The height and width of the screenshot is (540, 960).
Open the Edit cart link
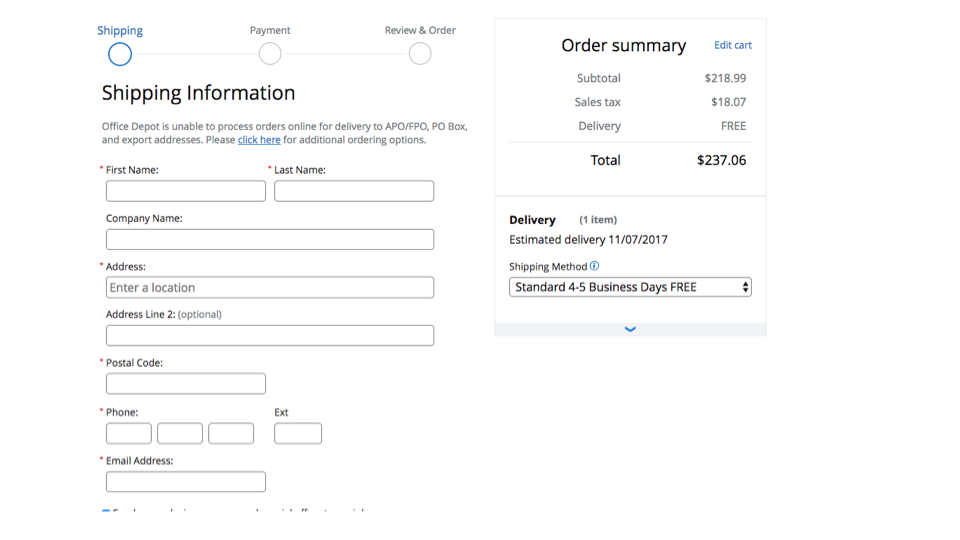732,45
